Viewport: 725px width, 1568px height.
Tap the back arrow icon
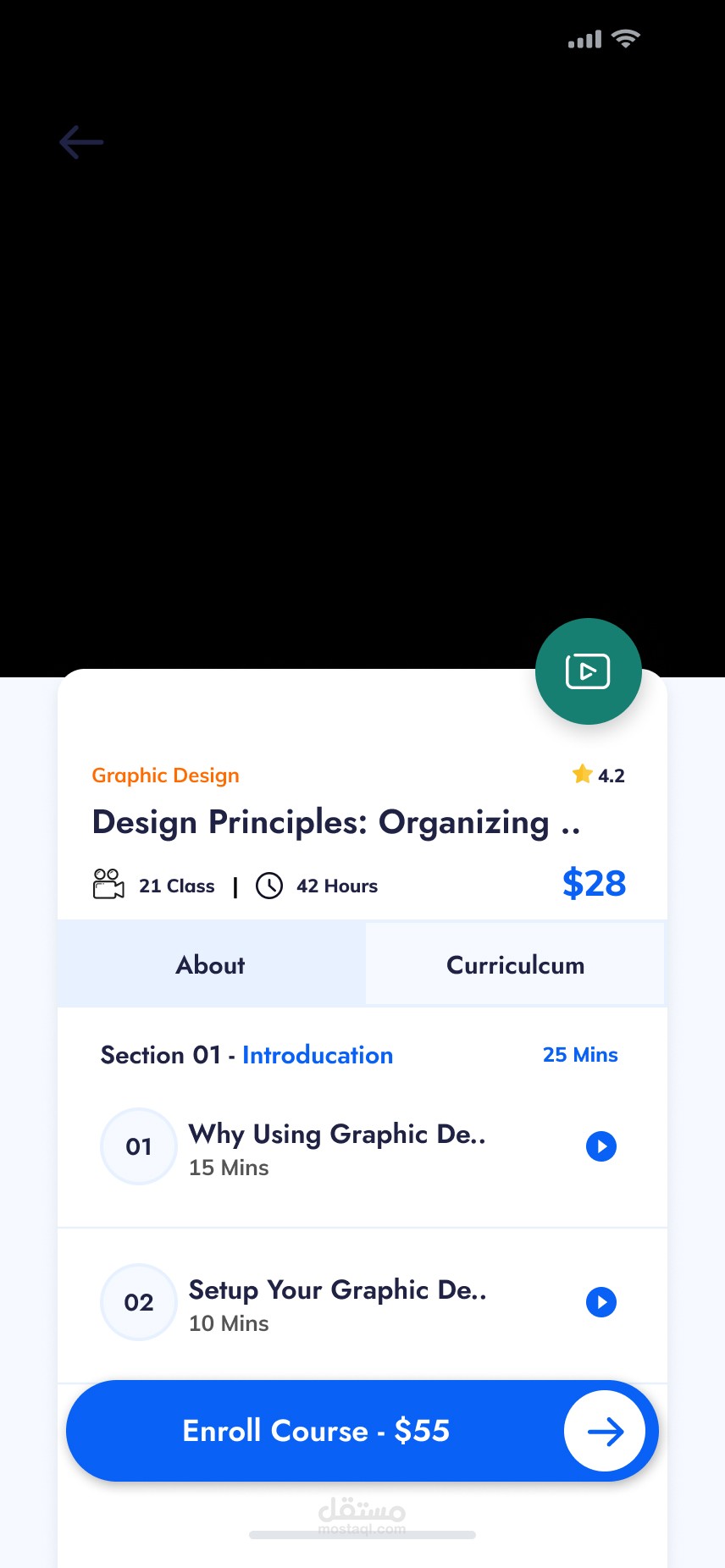click(x=81, y=142)
